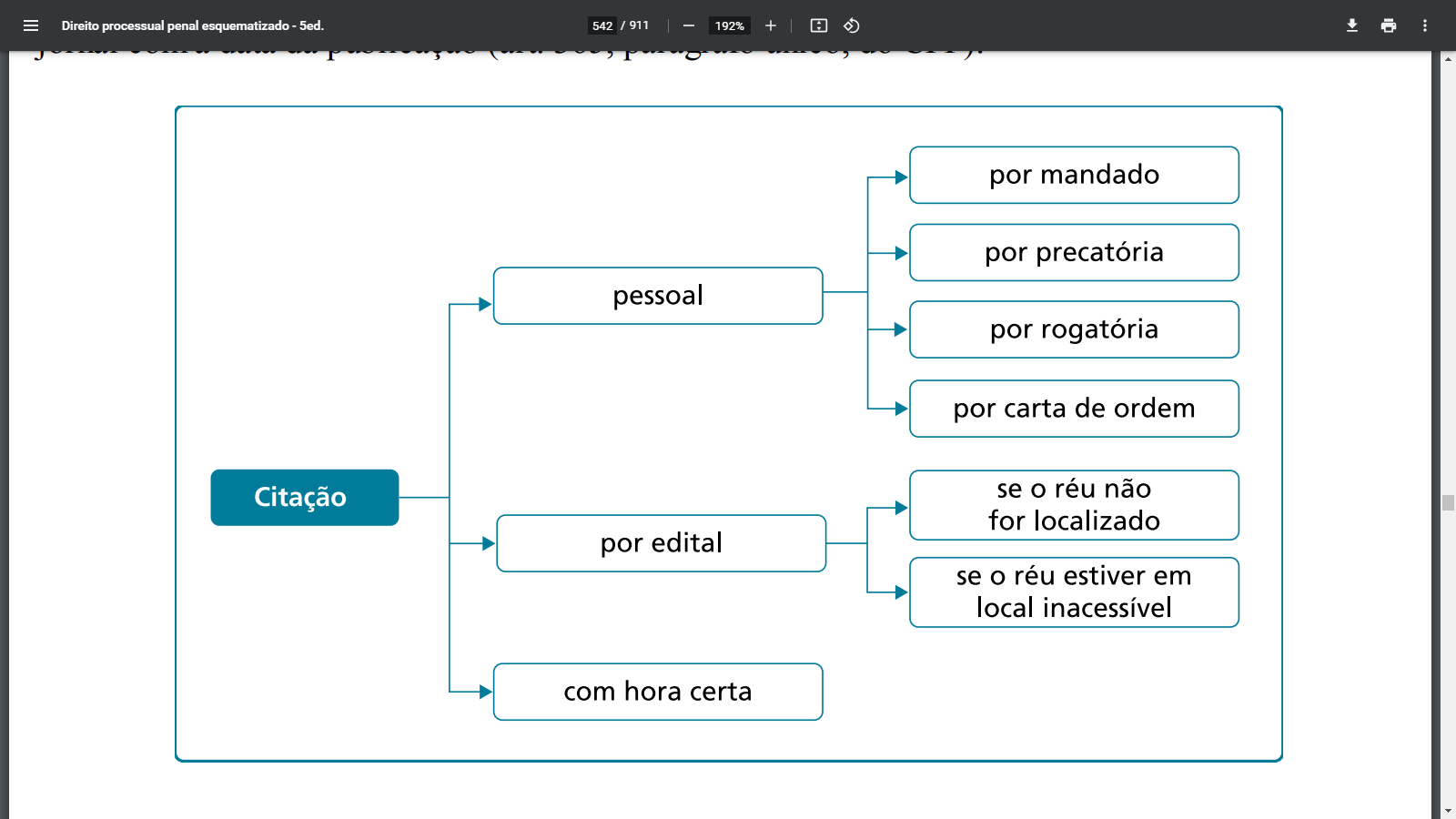Print the document
This screenshot has height=819, width=1456.
click(x=1389, y=25)
